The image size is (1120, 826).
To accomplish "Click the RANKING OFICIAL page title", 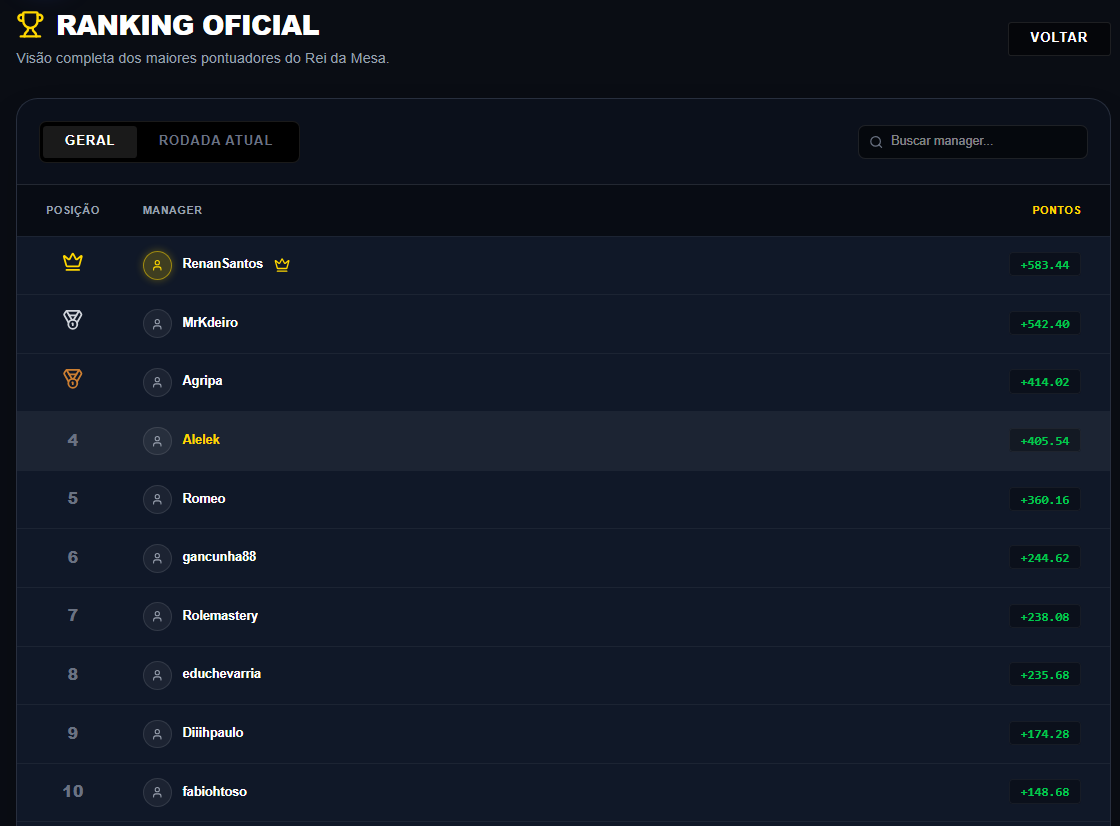I will pyautogui.click(x=188, y=26).
